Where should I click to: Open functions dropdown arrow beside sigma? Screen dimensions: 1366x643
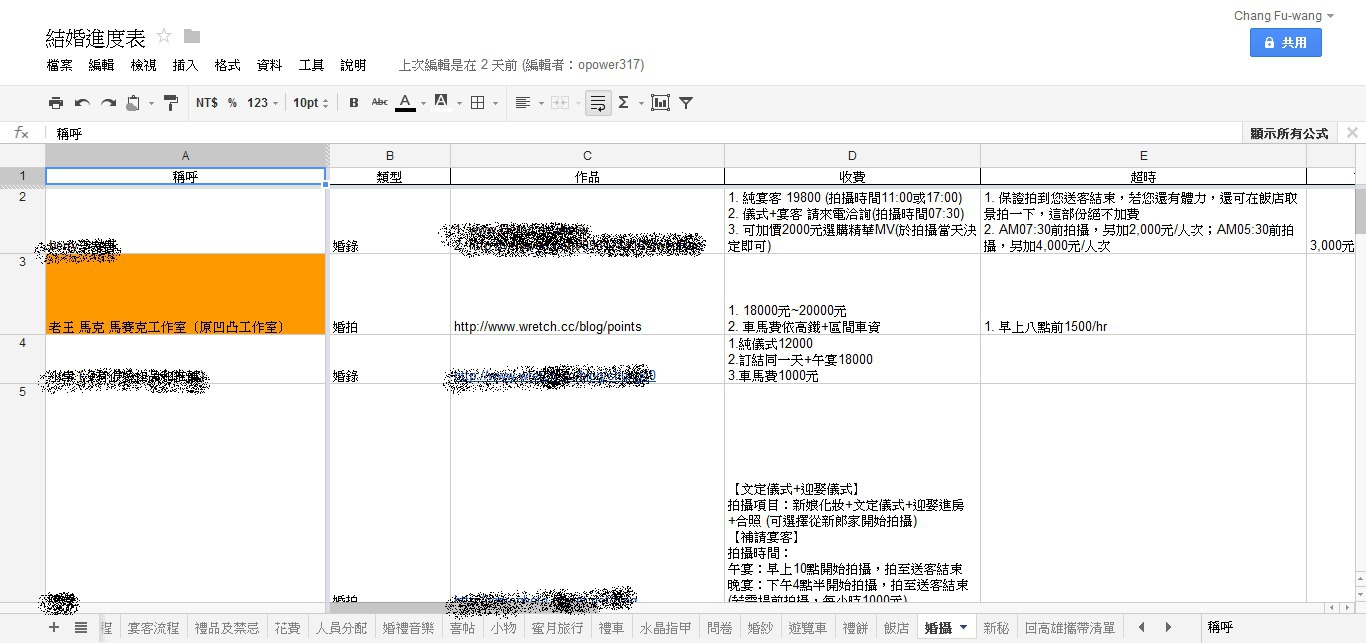[639, 103]
